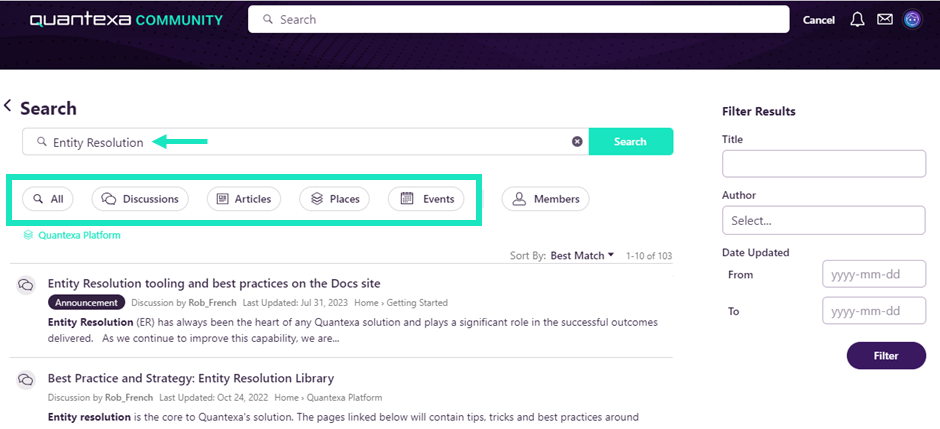Open the user profile avatar menu
The image size is (940, 429).
point(912,20)
